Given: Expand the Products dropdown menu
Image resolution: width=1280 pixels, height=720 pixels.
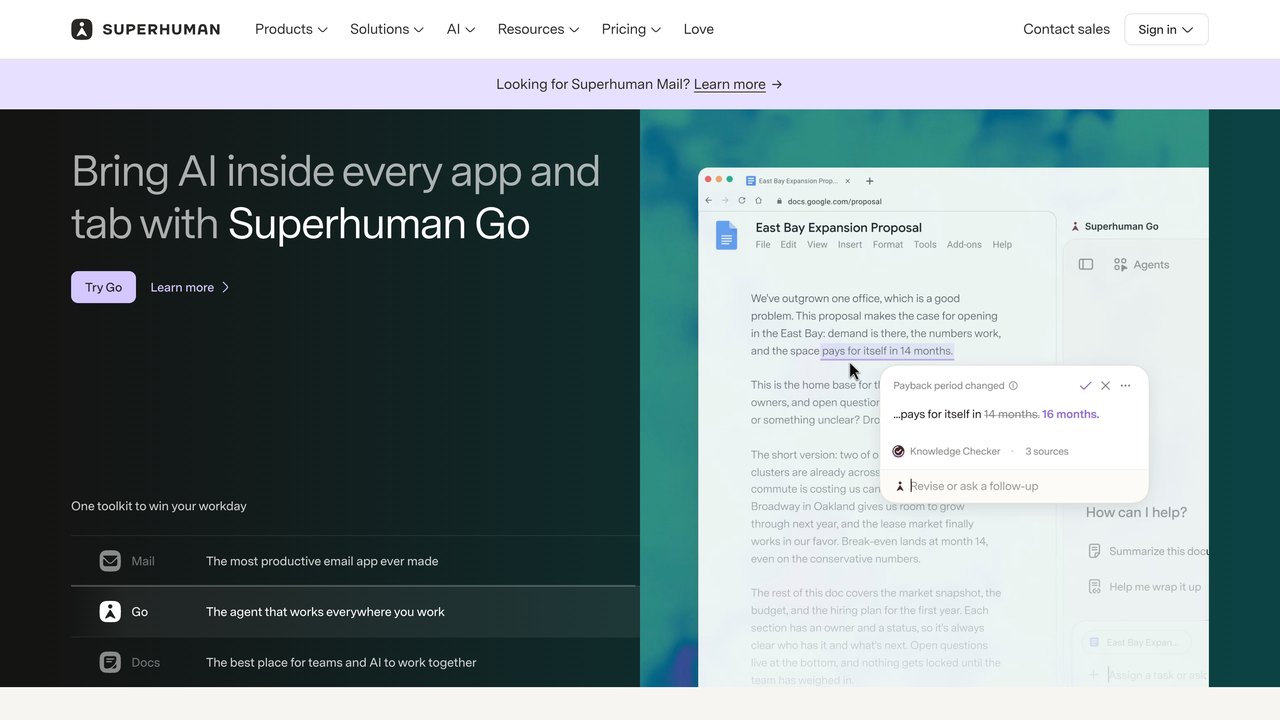Looking at the screenshot, I should tap(291, 29).
